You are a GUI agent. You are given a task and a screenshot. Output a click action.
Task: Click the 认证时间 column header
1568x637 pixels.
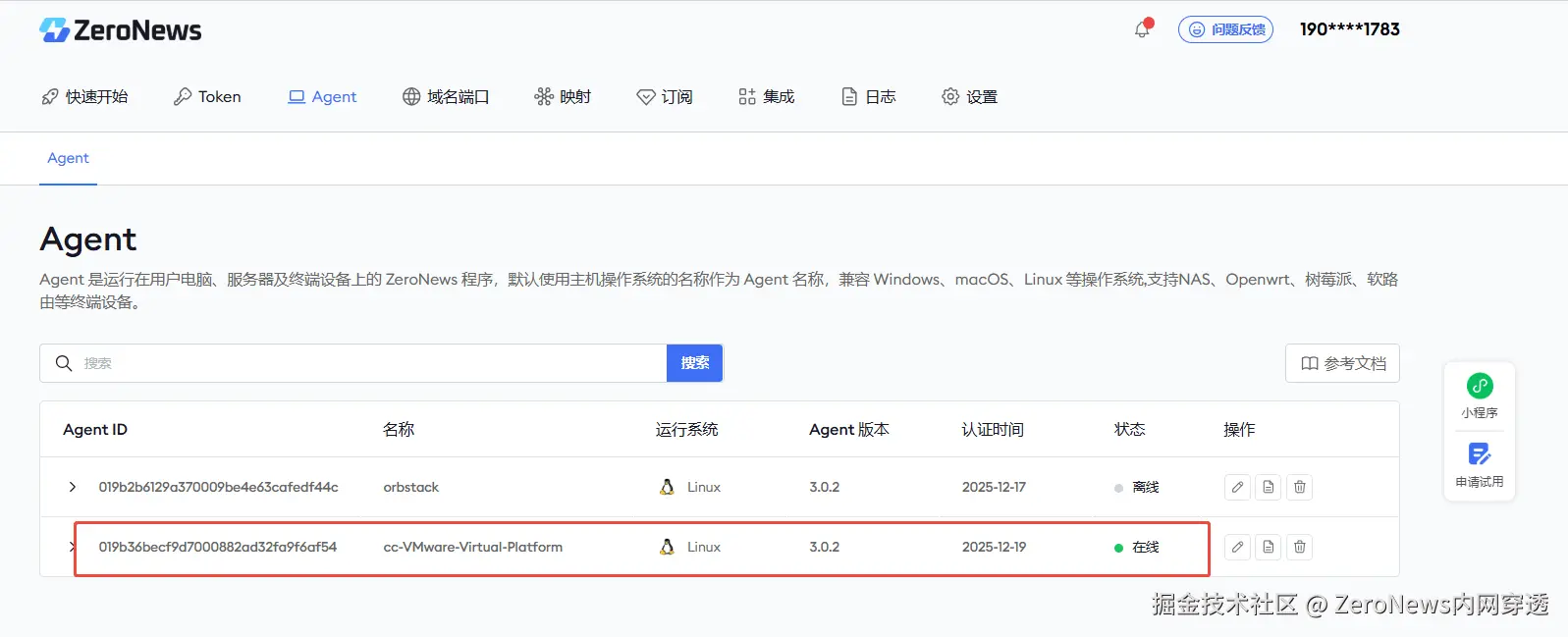coord(993,429)
